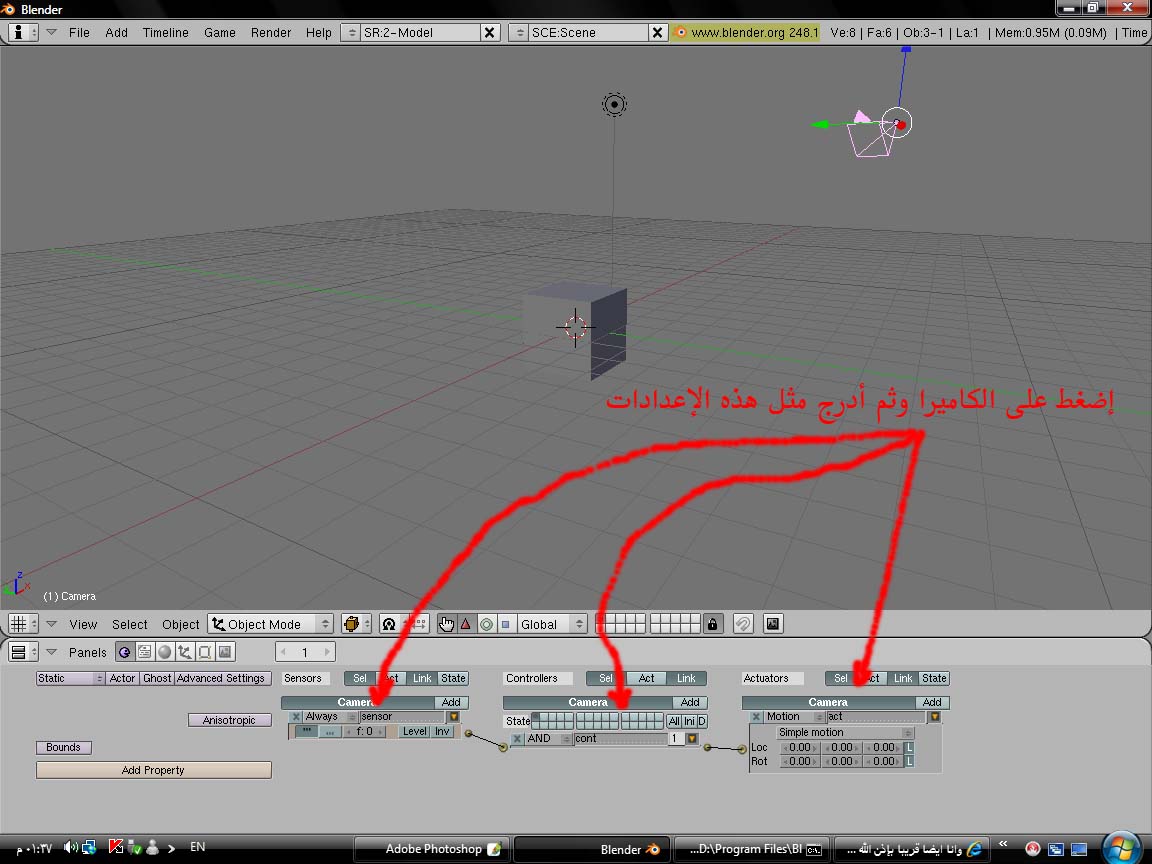Open the Static physics type dropdown

71,678
